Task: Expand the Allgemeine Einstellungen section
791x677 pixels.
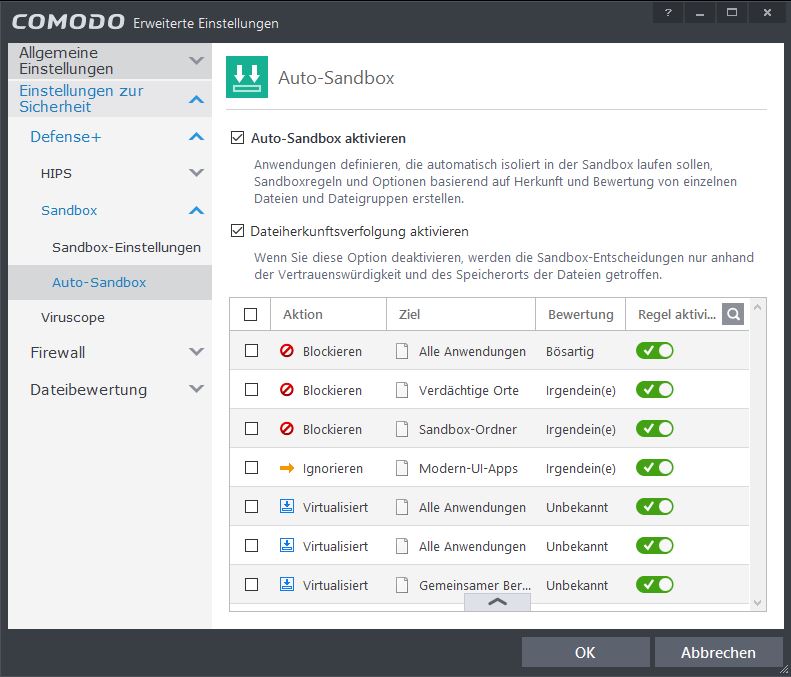Action: point(196,61)
